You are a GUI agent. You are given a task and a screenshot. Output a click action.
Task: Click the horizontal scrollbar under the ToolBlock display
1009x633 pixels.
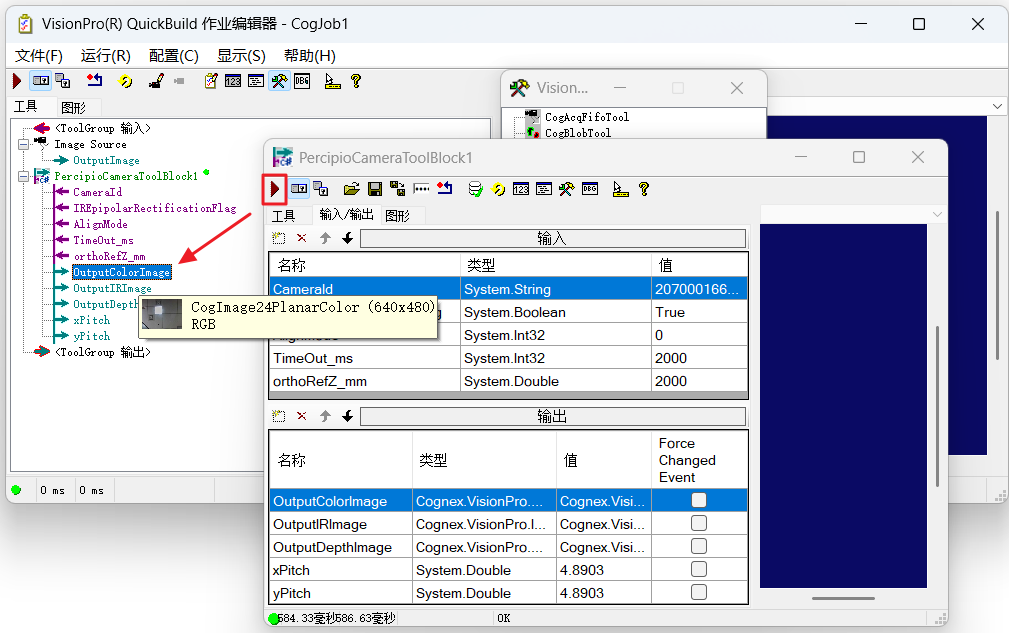(x=843, y=598)
